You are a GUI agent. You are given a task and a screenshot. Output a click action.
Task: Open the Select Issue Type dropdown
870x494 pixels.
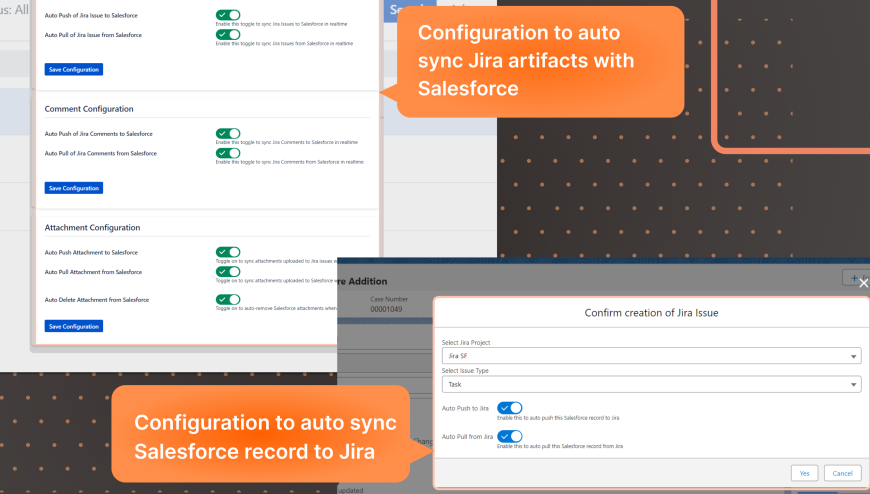(x=651, y=384)
